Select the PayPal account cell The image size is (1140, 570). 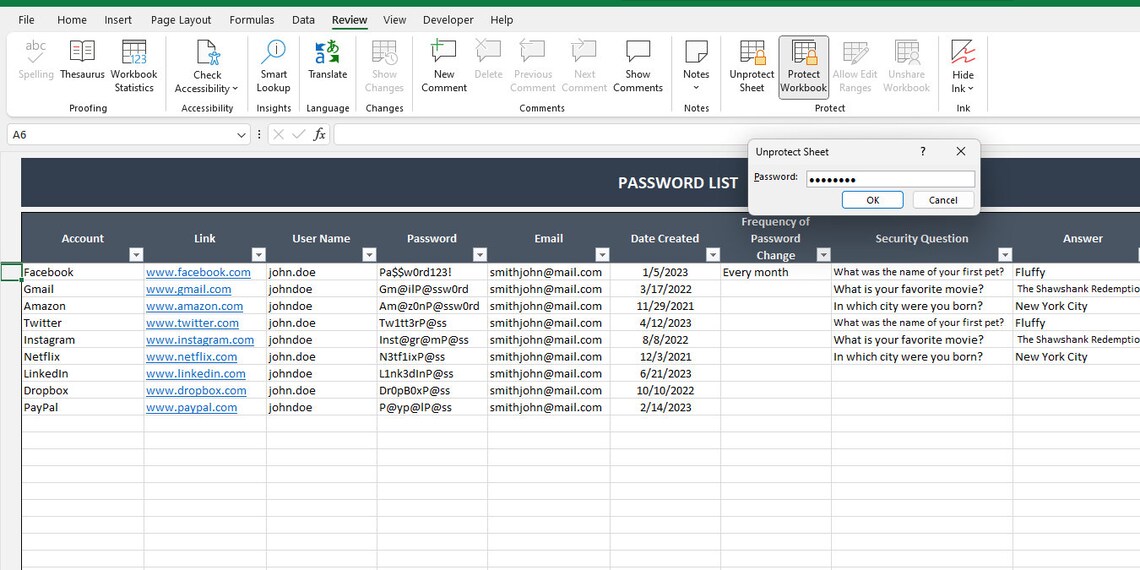pyautogui.click(x=83, y=407)
